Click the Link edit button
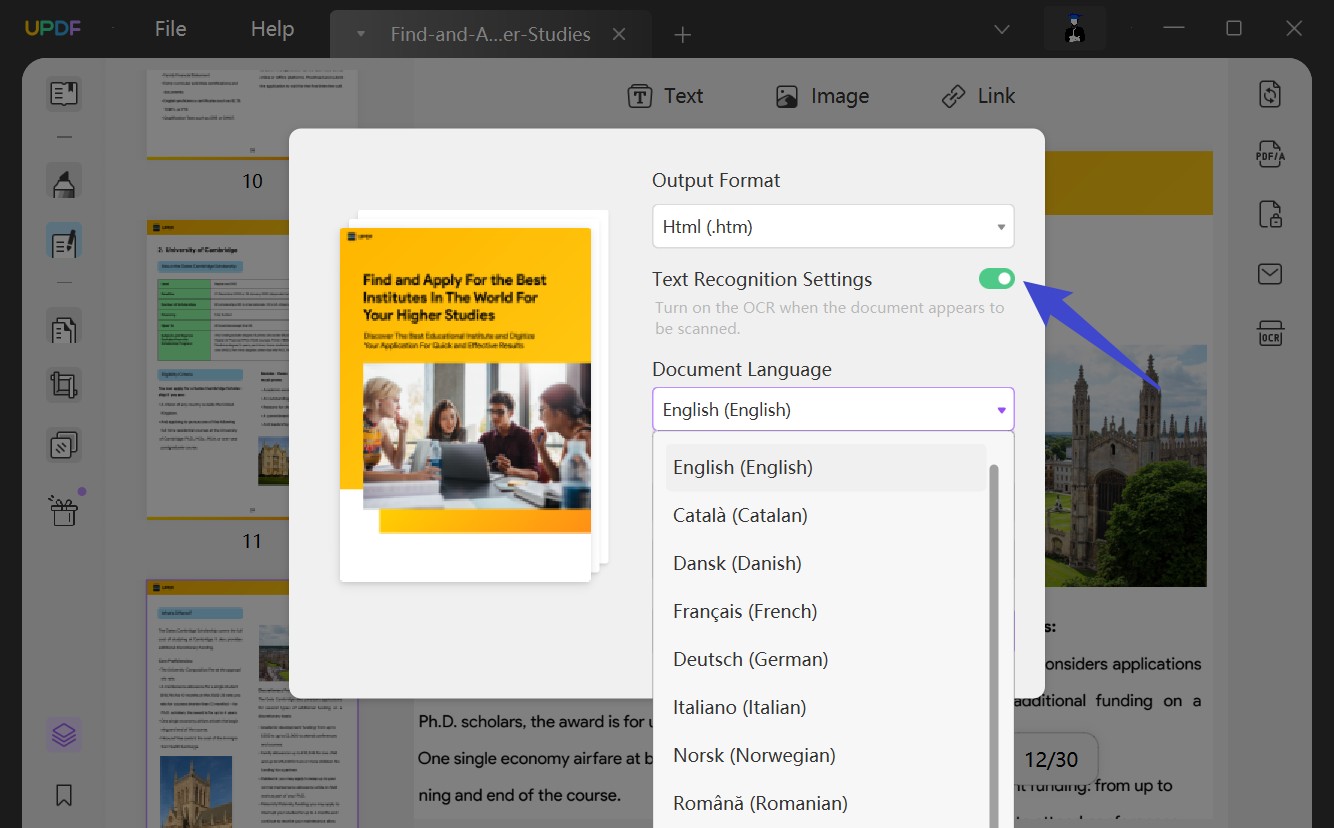 point(977,96)
